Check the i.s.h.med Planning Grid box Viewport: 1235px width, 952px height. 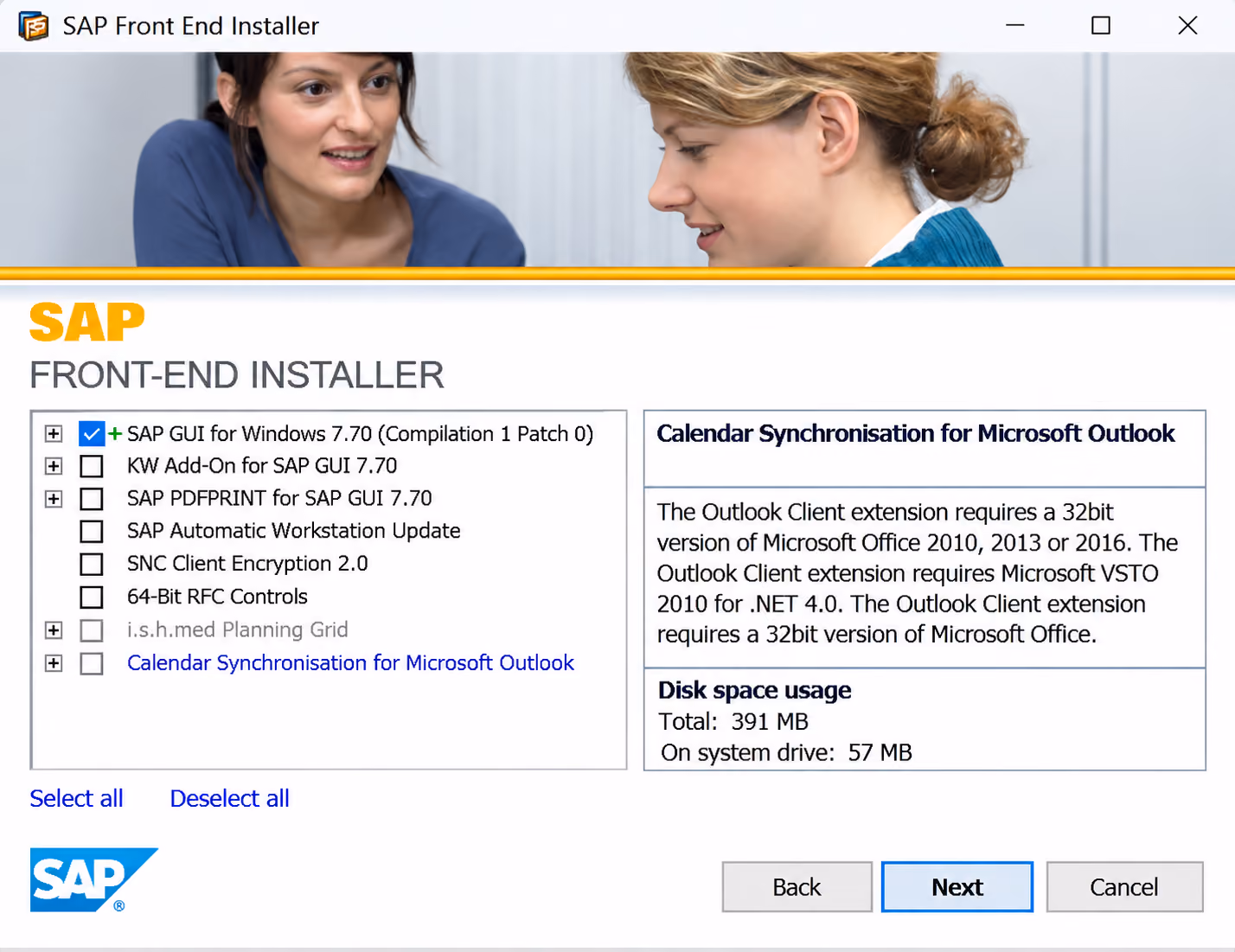[92, 630]
